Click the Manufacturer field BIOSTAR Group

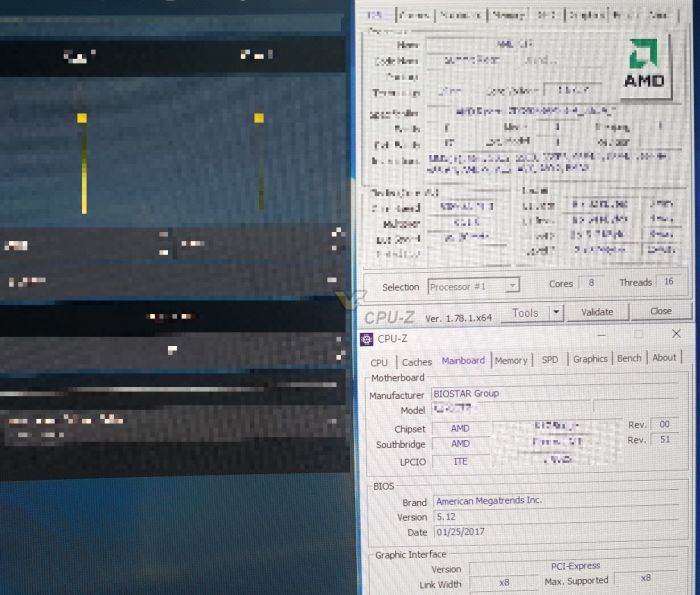tap(555, 393)
